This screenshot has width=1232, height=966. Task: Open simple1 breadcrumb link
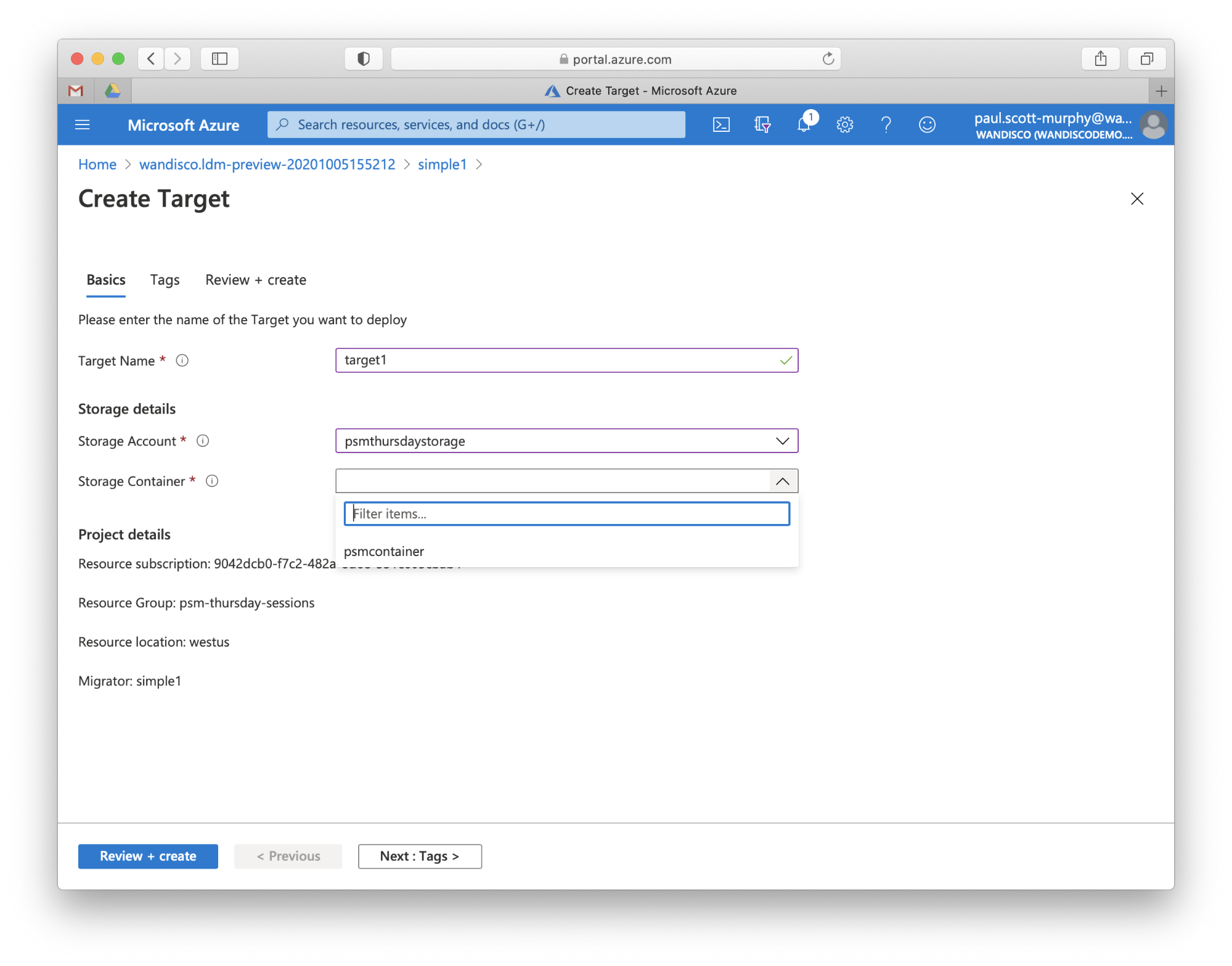(x=442, y=165)
